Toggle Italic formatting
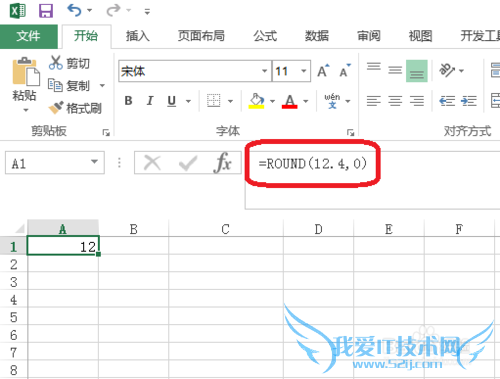Screen dimensions: 500x379 [x=150, y=101]
